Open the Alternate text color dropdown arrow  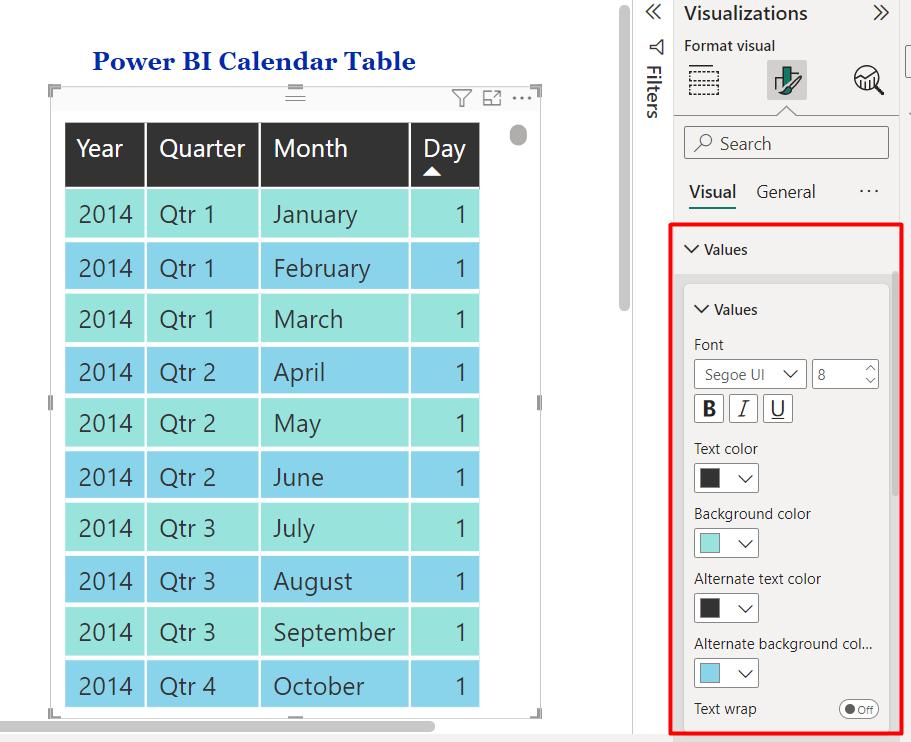point(745,609)
